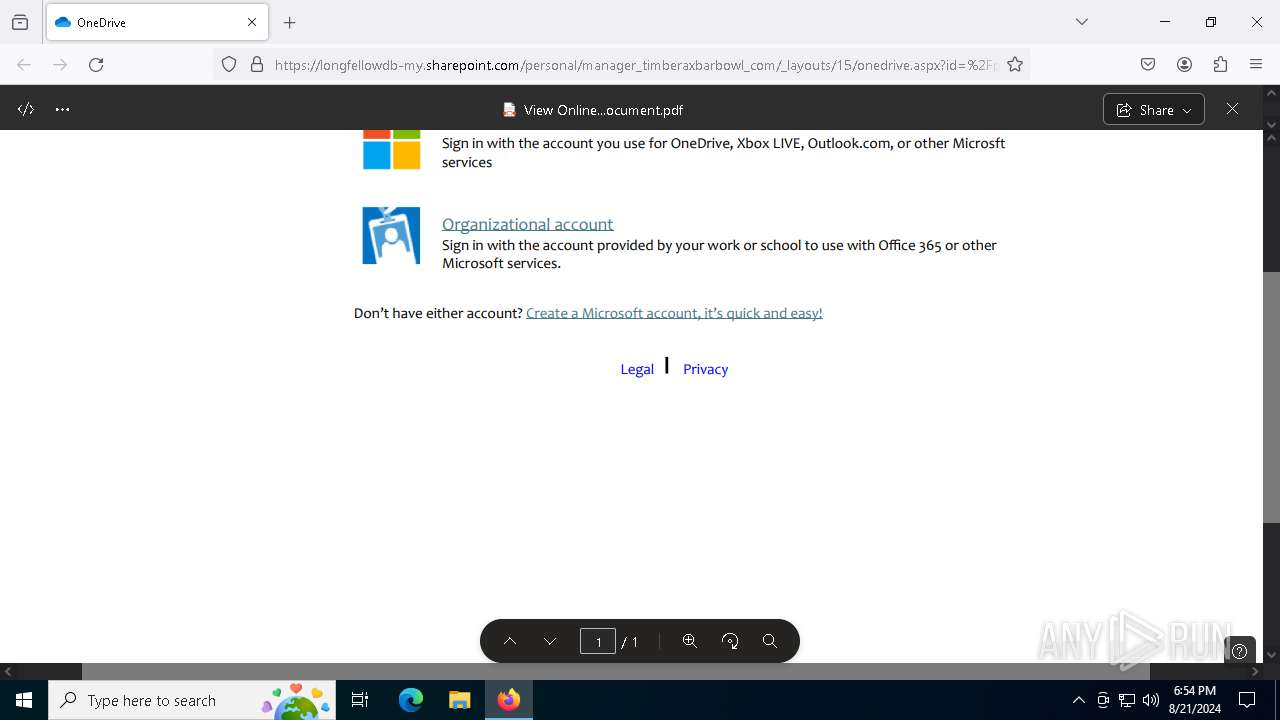Open Firefox account menu
1280x720 pixels.
pos(1184,64)
